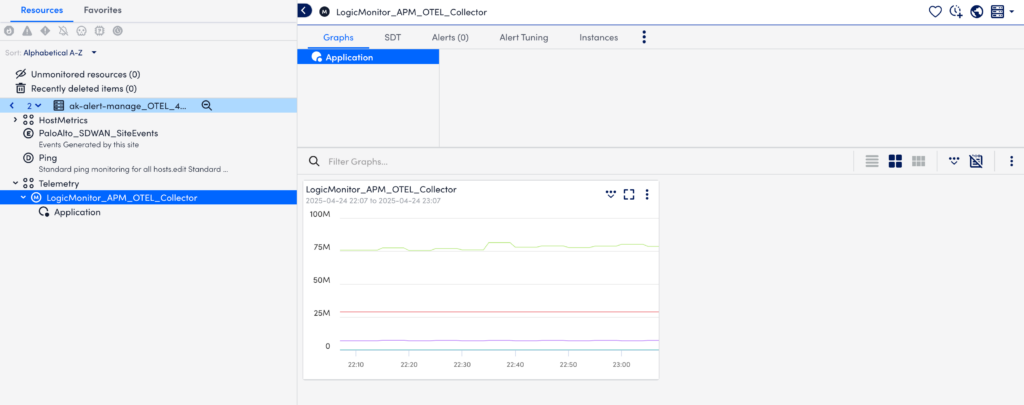The image size is (1024, 405).
Task: Click the M icon in selected tree row
Action: [x=37, y=197]
